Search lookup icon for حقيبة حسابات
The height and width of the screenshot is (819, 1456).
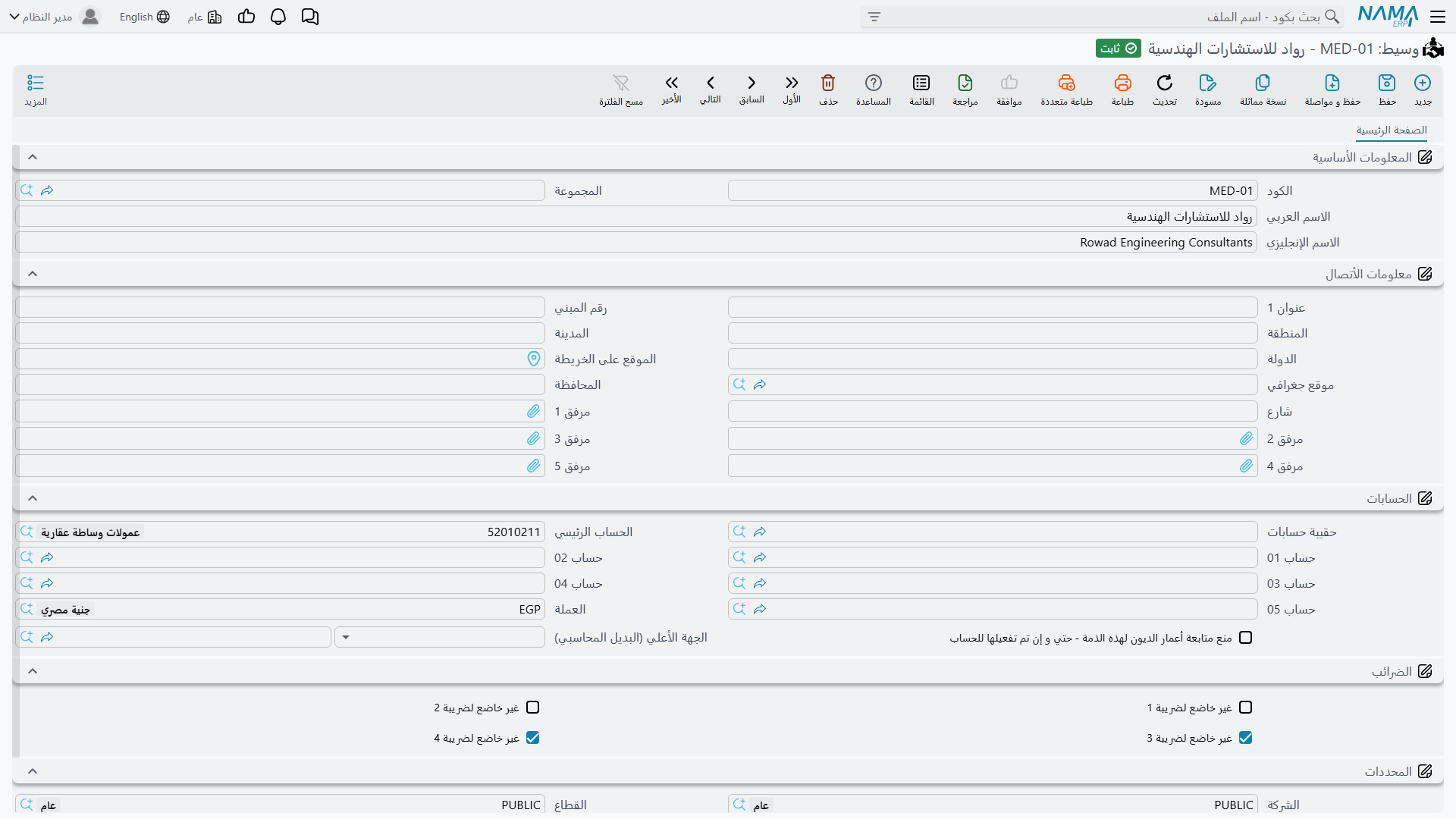click(x=739, y=532)
